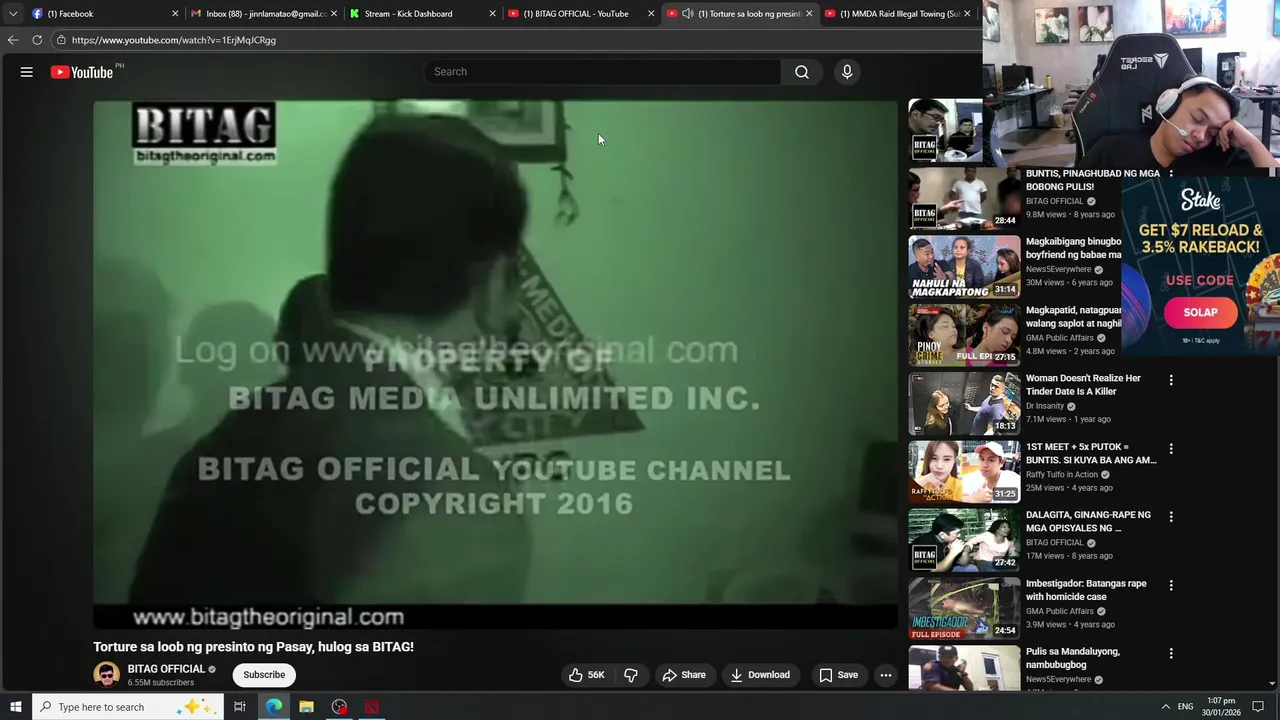Expand the browser tab search dropdown
The height and width of the screenshot is (720, 1280).
point(13,14)
